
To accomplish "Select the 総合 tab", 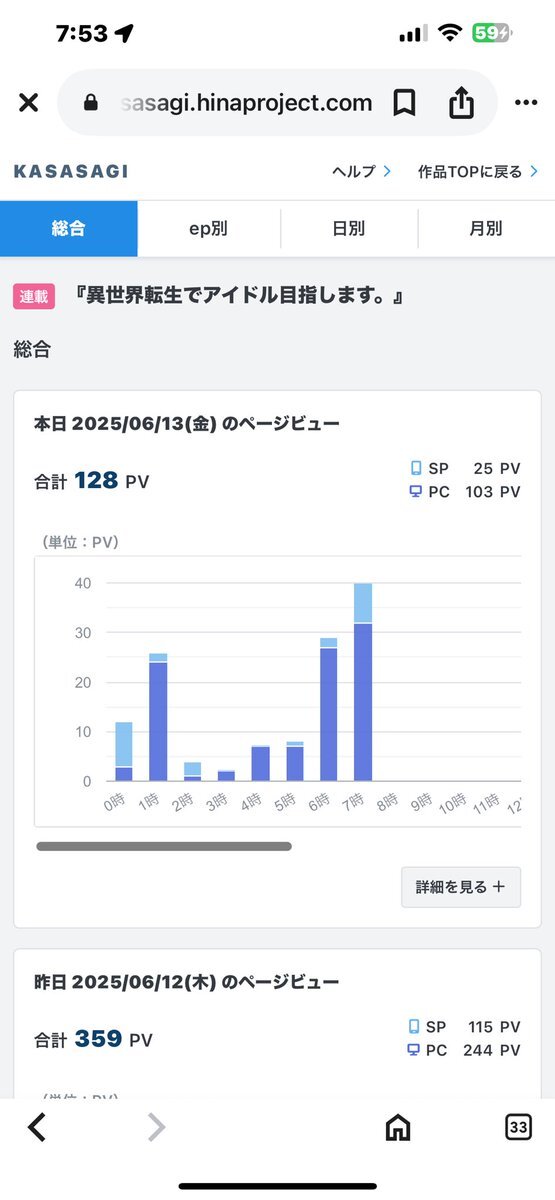I will point(69,229).
